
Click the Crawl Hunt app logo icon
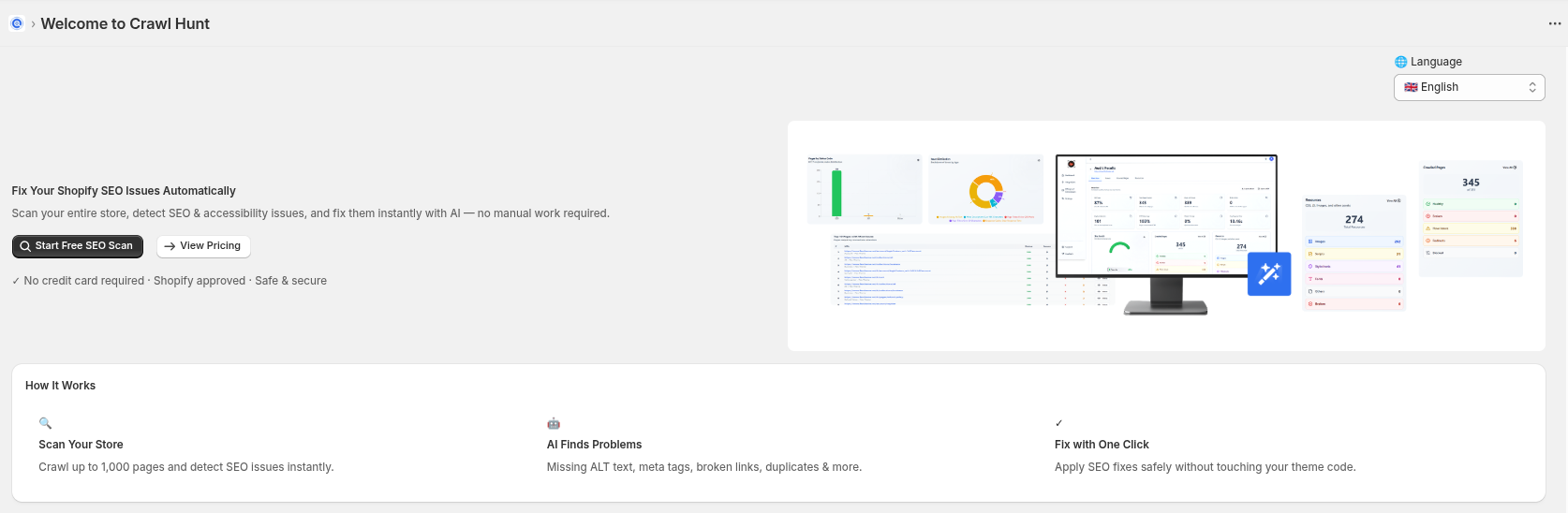[x=17, y=23]
